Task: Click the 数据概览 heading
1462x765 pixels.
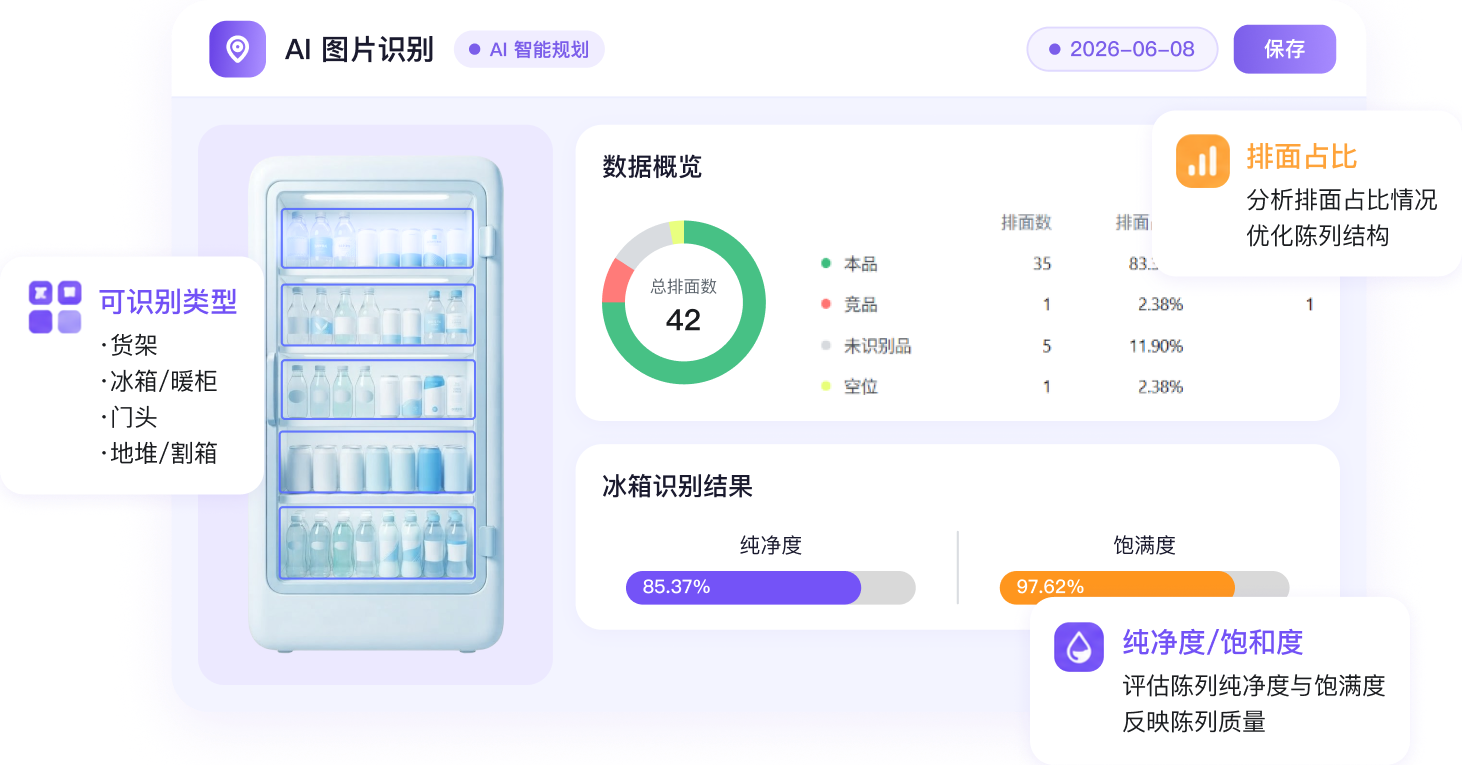Action: tap(652, 167)
